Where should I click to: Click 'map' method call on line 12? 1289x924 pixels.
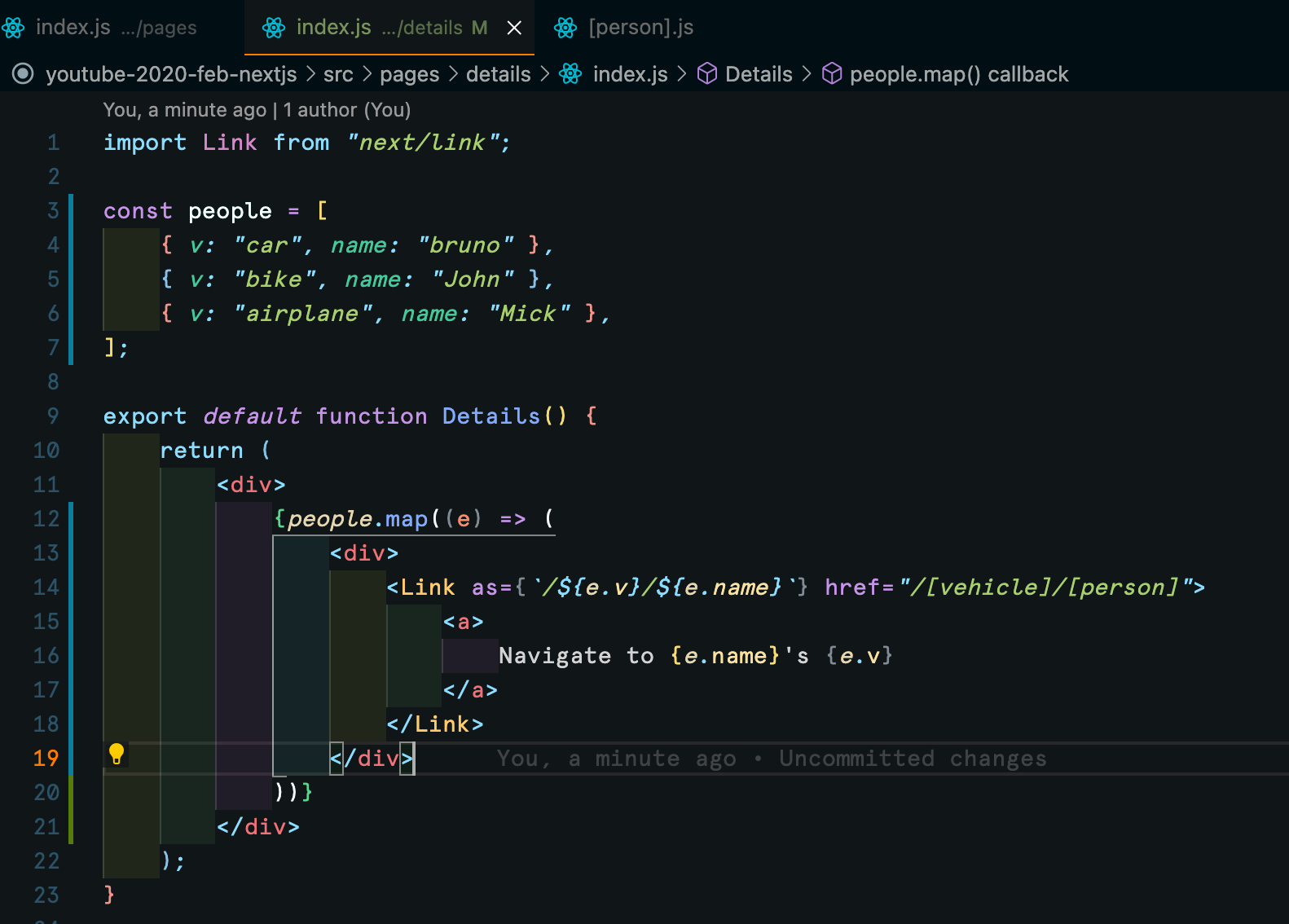click(x=406, y=519)
